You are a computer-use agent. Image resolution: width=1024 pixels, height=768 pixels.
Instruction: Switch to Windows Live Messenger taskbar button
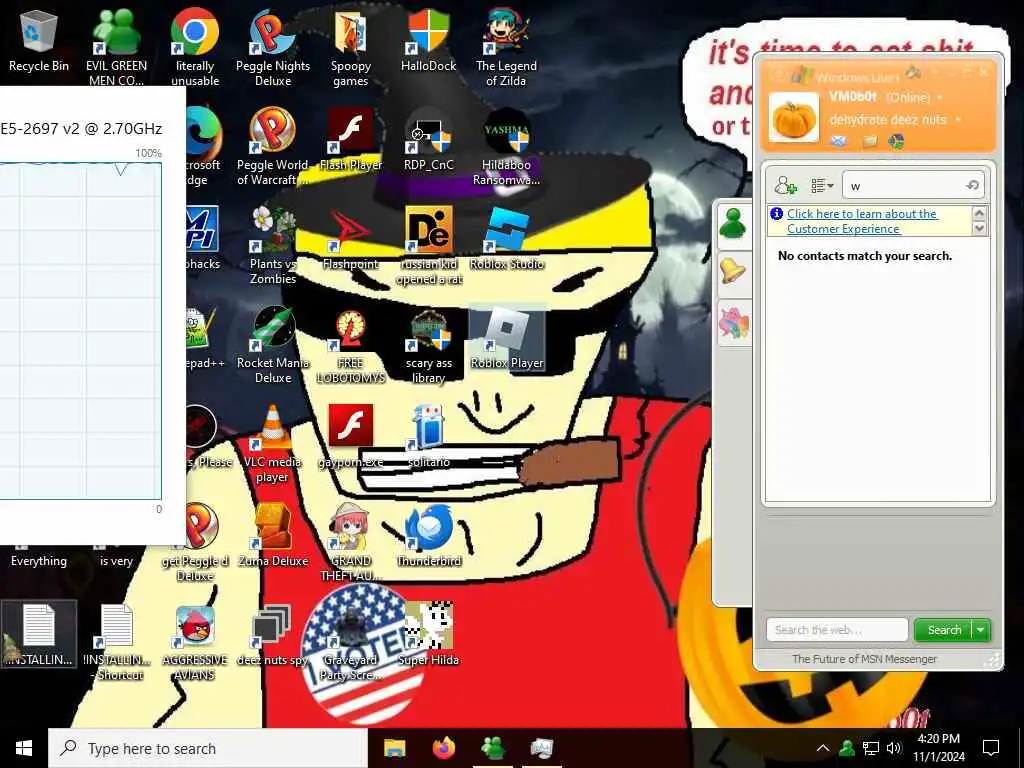(492, 748)
